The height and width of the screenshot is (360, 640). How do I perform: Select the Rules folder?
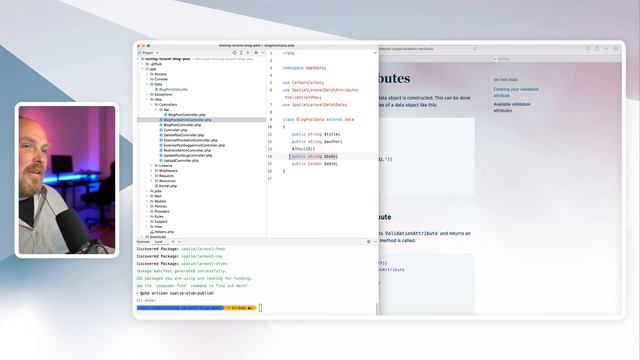(x=156, y=217)
